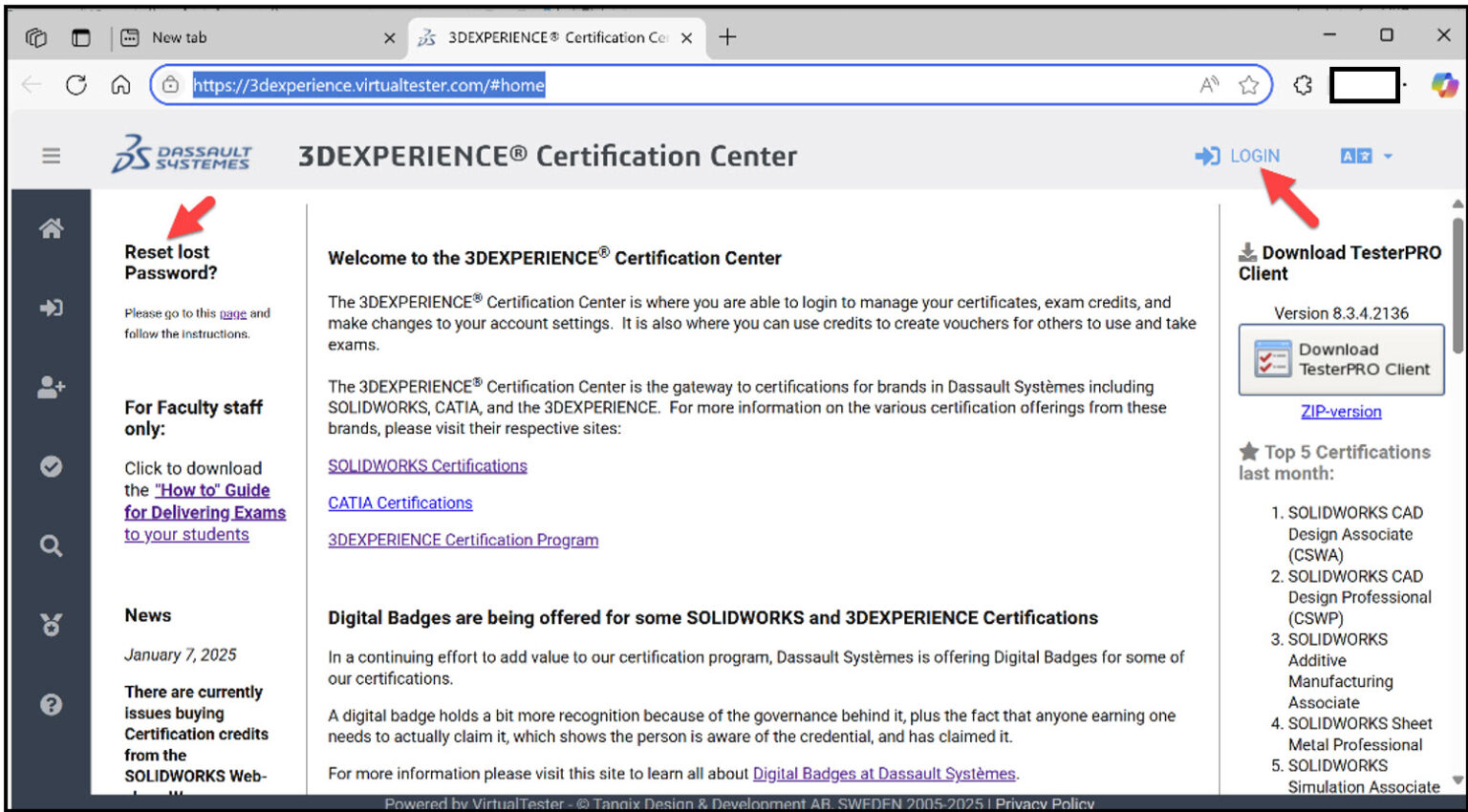
Task: Click the add-user registration icon in the sidebar
Action: coord(51,387)
